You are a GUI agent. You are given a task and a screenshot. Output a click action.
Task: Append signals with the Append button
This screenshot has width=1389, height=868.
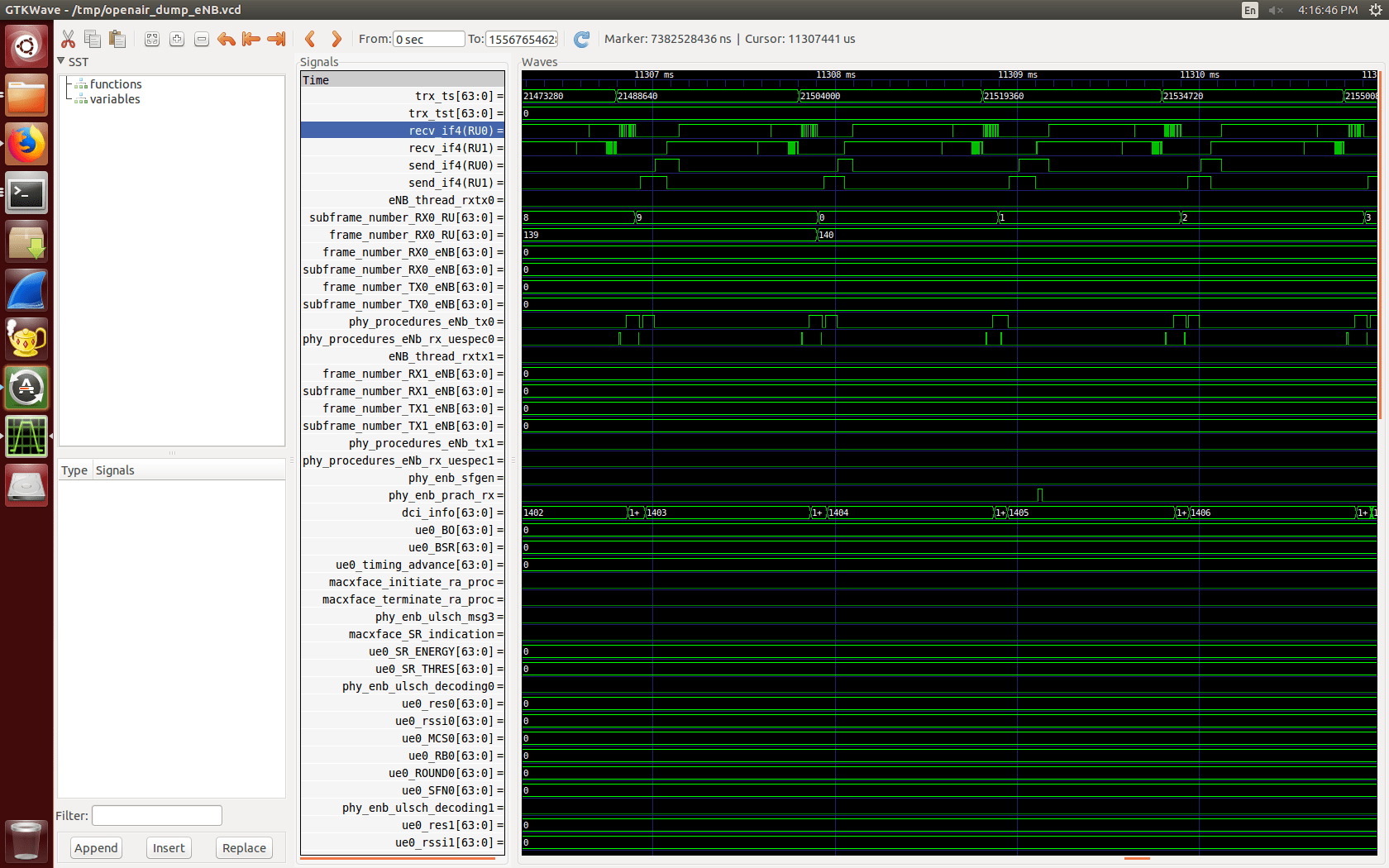[x=96, y=847]
